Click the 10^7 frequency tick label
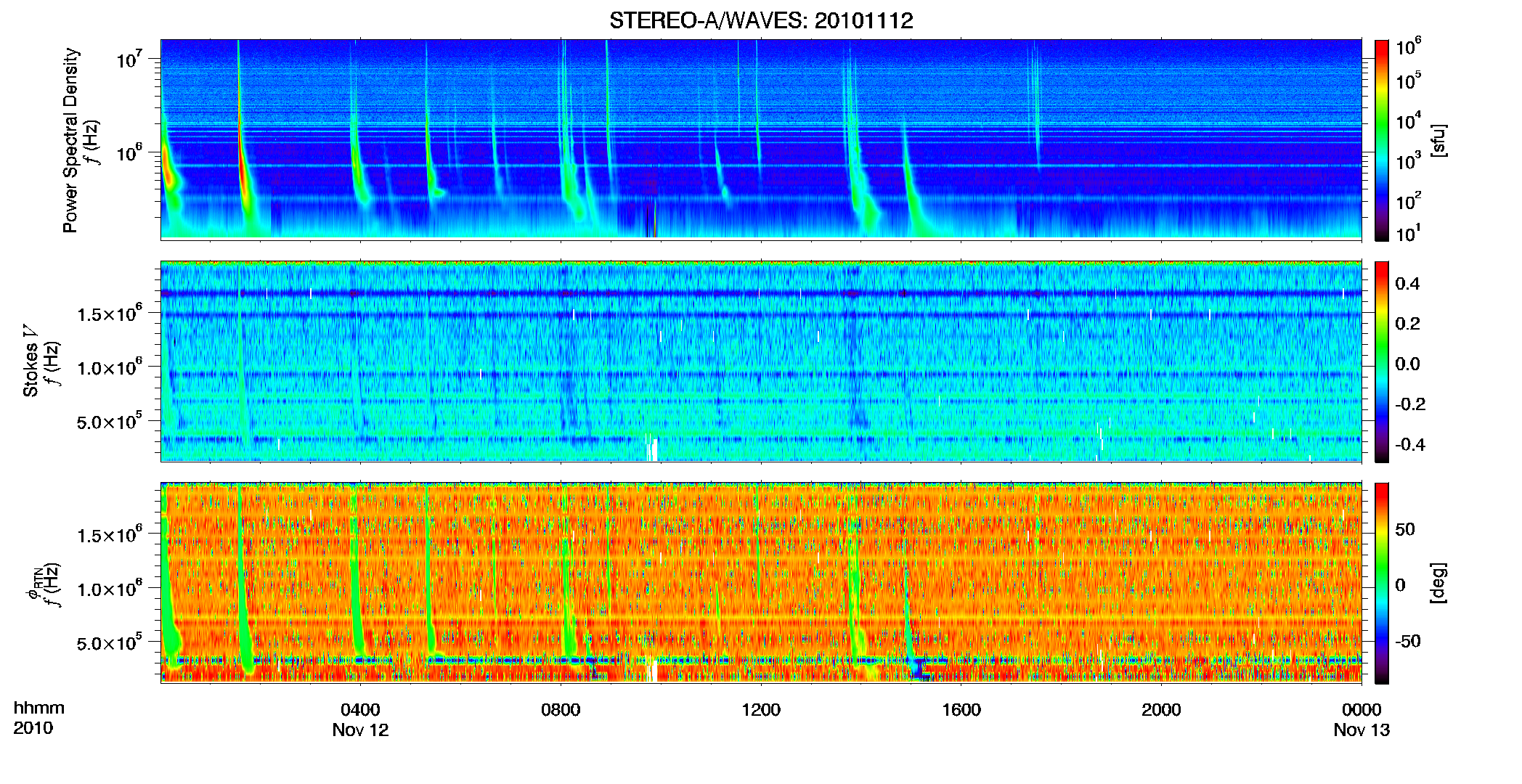This screenshot has height=784, width=1522. [x=129, y=58]
